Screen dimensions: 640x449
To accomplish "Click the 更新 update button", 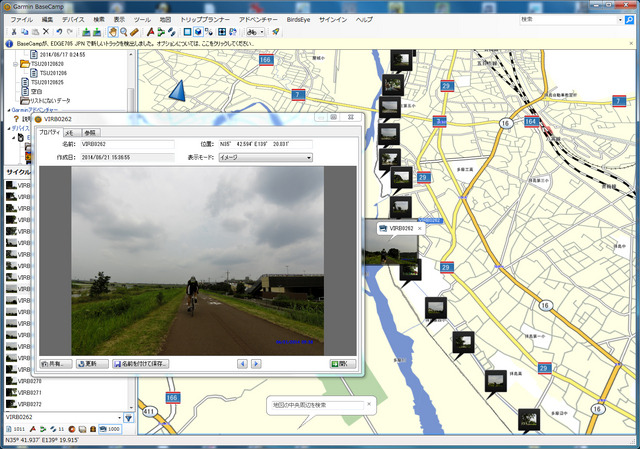I will 92,364.
